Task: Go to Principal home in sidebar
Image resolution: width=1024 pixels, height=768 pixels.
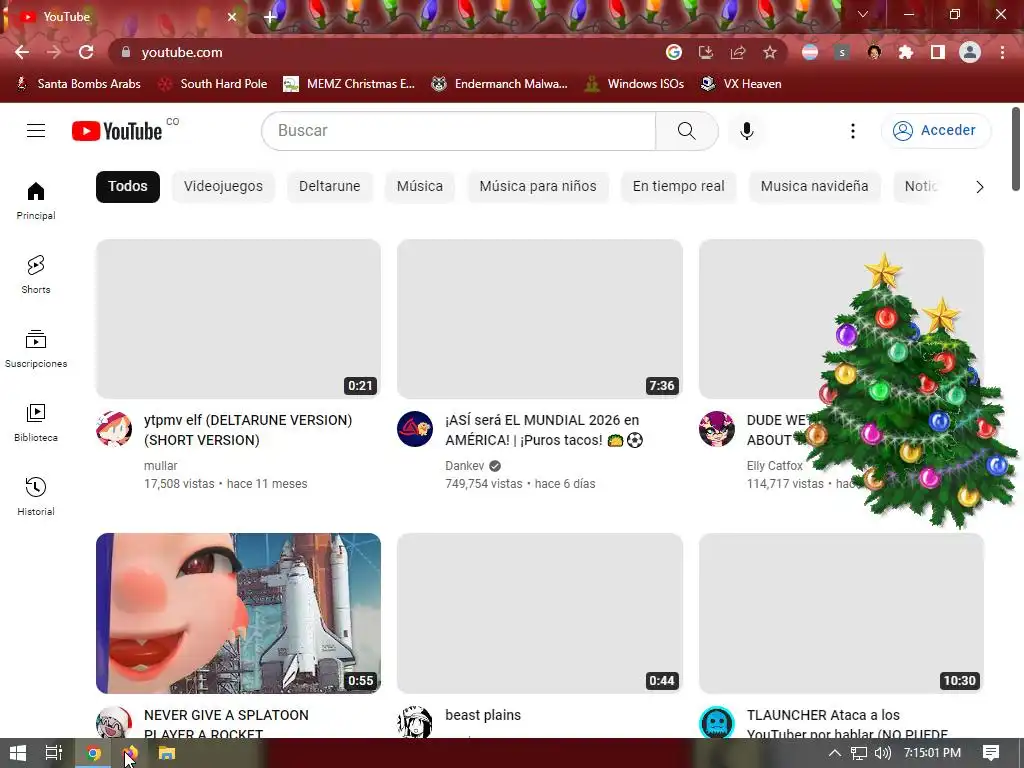Action: [36, 200]
